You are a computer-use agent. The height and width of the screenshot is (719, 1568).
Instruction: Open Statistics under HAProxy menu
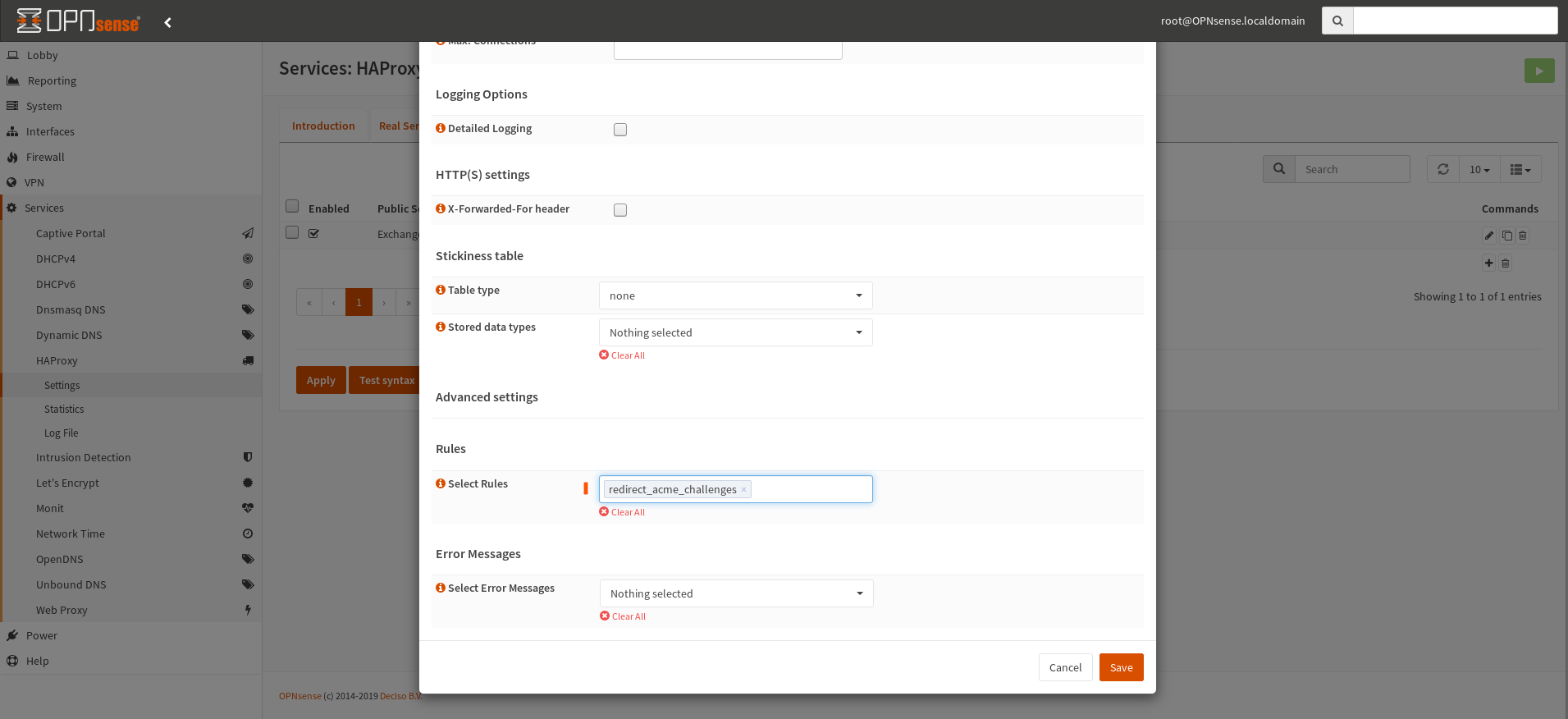pos(64,409)
